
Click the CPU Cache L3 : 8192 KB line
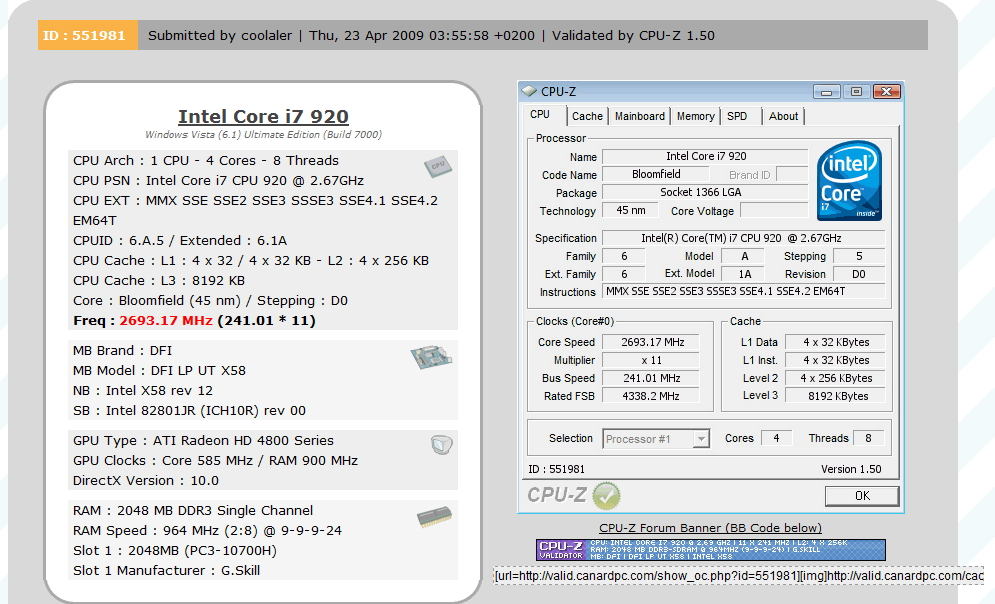coord(159,280)
